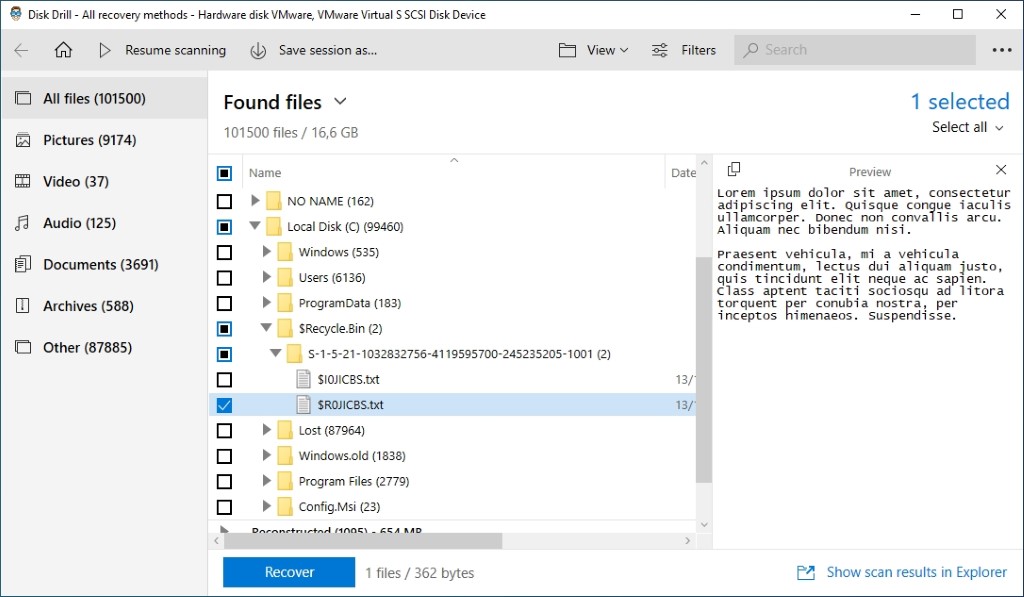Open the three-dot more options menu
This screenshot has width=1024, height=597.
point(1002,50)
